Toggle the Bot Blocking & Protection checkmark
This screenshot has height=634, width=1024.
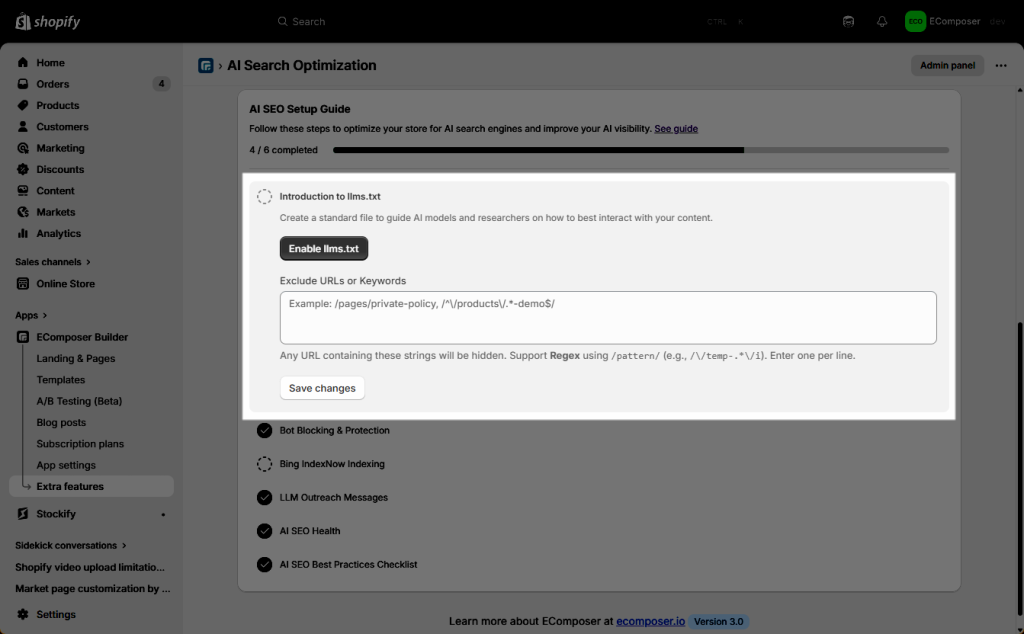[264, 430]
